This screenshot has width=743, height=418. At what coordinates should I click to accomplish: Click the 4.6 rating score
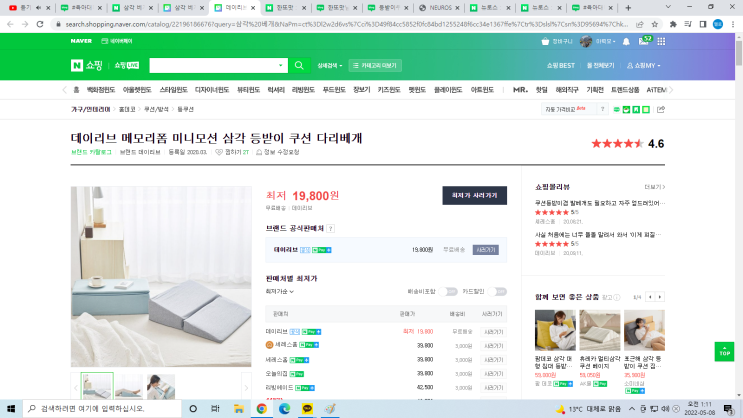coord(656,144)
